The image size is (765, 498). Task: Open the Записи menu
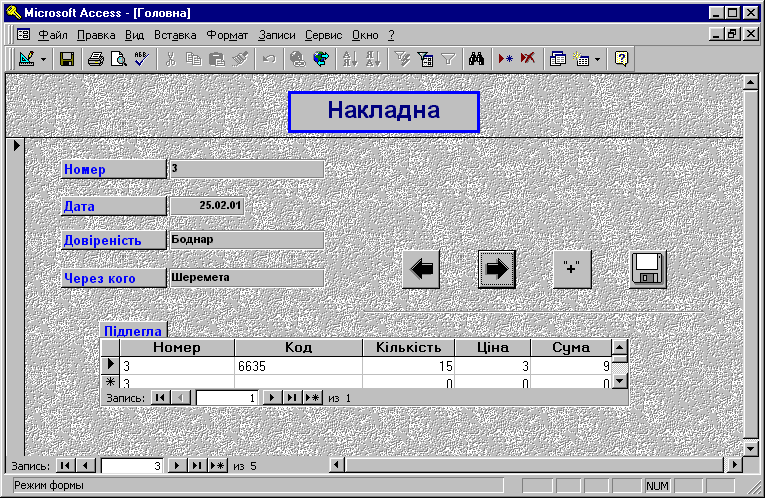[x=277, y=35]
